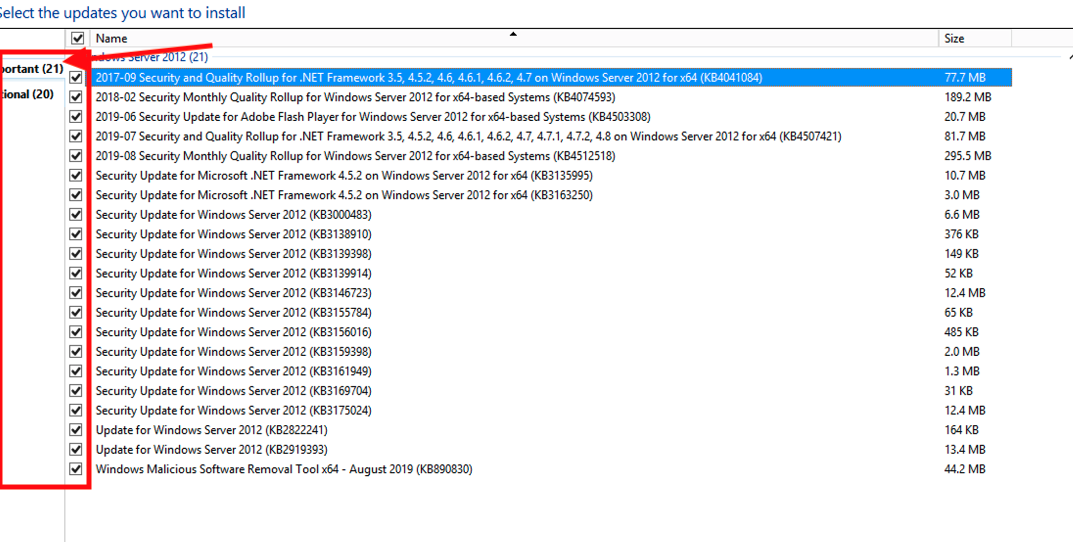This screenshot has height=542, width=1073.
Task: Uncheck the 2019-08 rollup KB4512518 checkbox
Action: pos(76,156)
